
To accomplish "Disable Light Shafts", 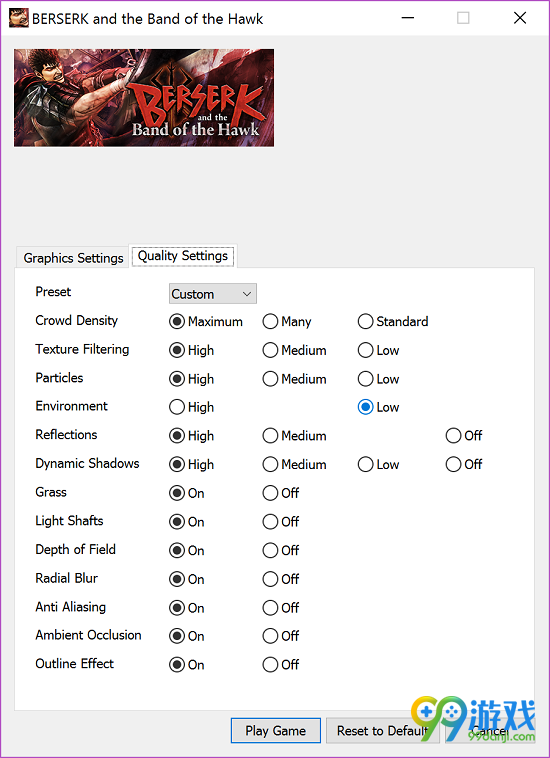I will coord(281,522).
